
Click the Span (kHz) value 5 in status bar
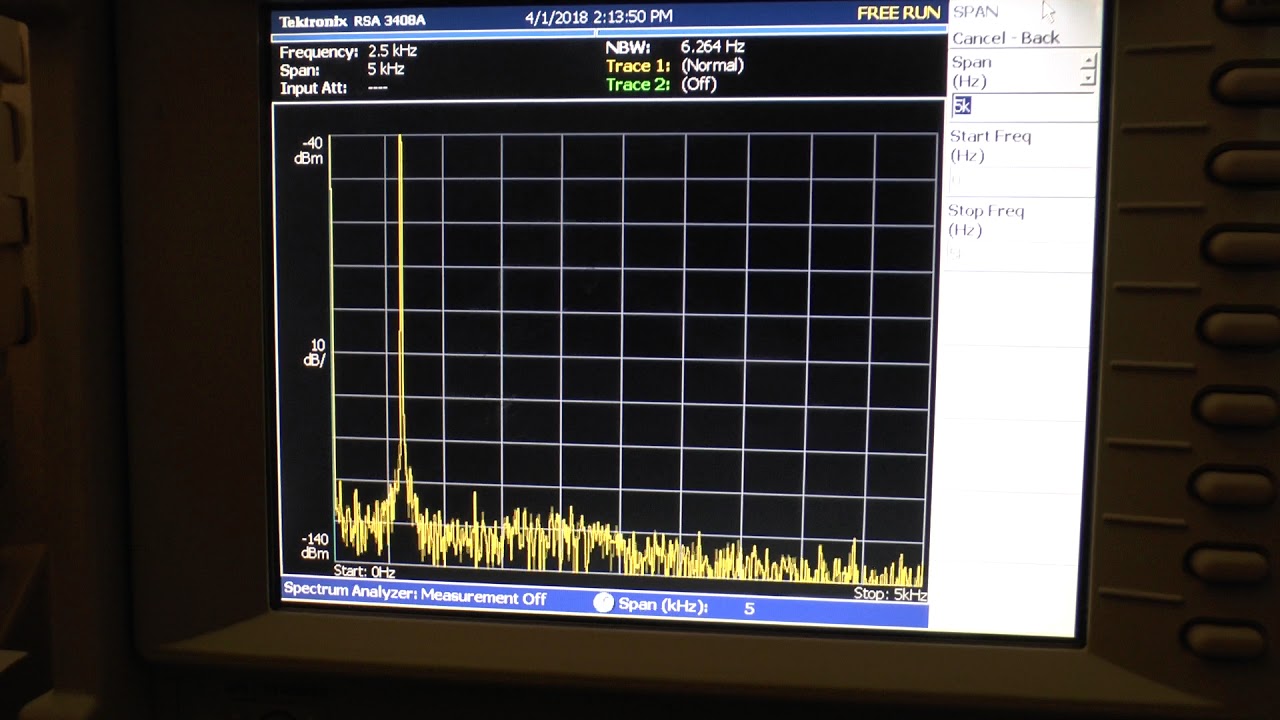749,607
